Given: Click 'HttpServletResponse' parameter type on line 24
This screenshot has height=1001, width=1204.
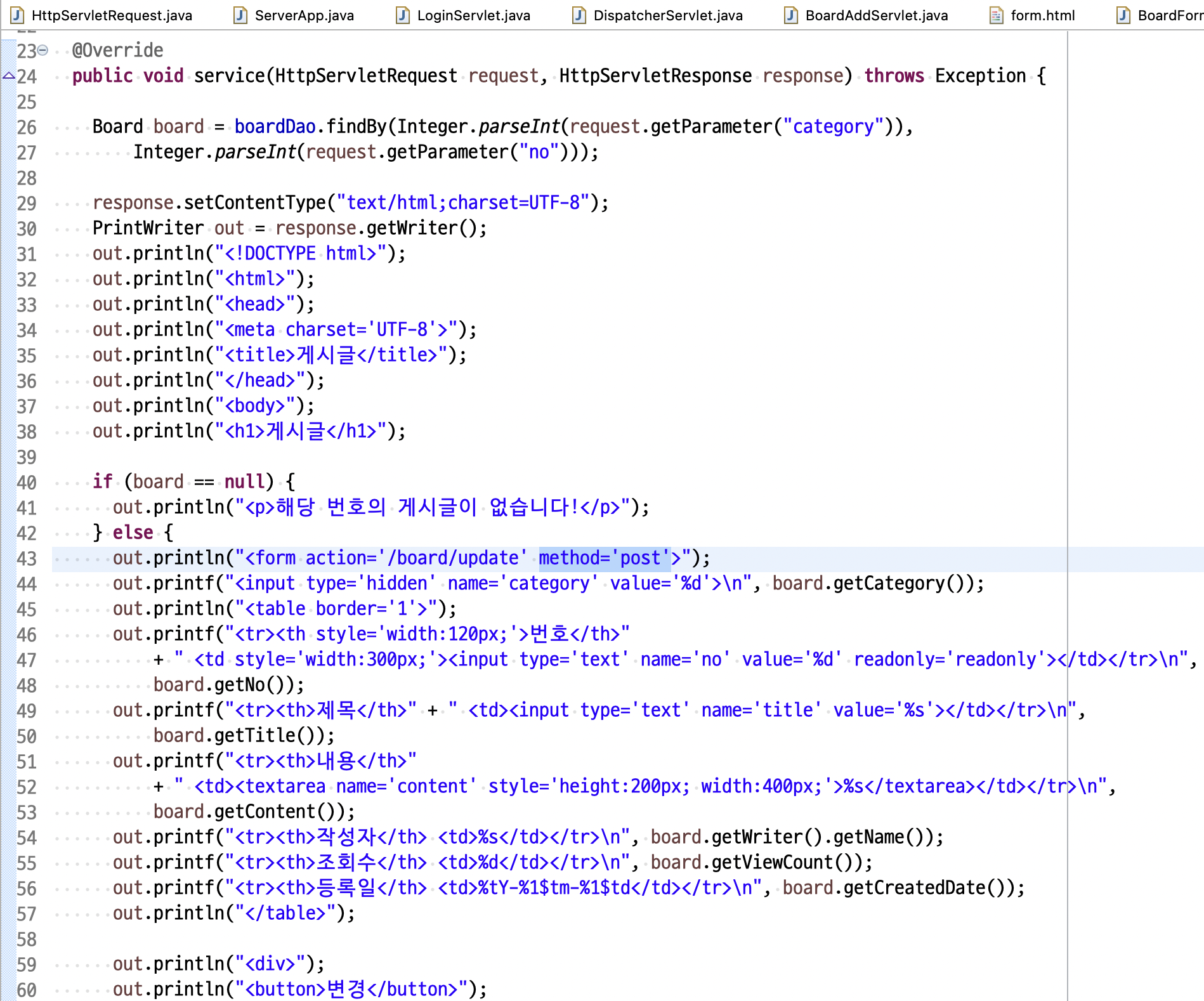Looking at the screenshot, I should 655,76.
